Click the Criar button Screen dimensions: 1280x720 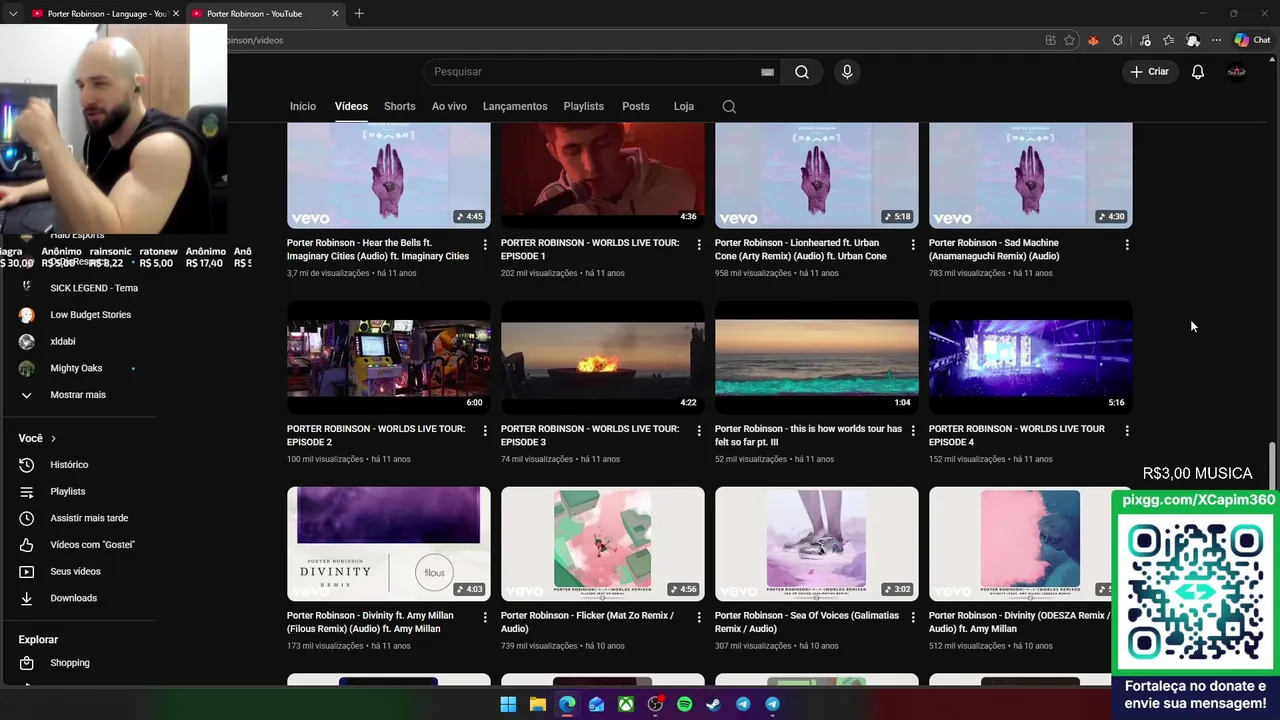[x=1150, y=72]
